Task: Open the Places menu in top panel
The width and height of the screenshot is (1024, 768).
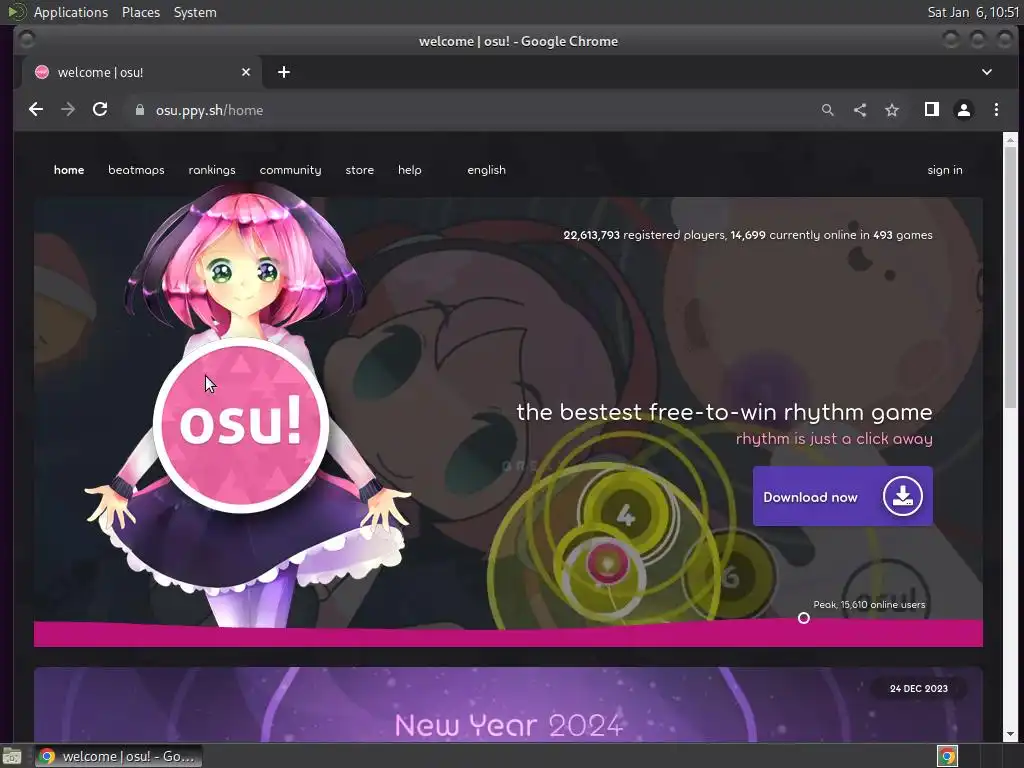Action: tap(140, 12)
